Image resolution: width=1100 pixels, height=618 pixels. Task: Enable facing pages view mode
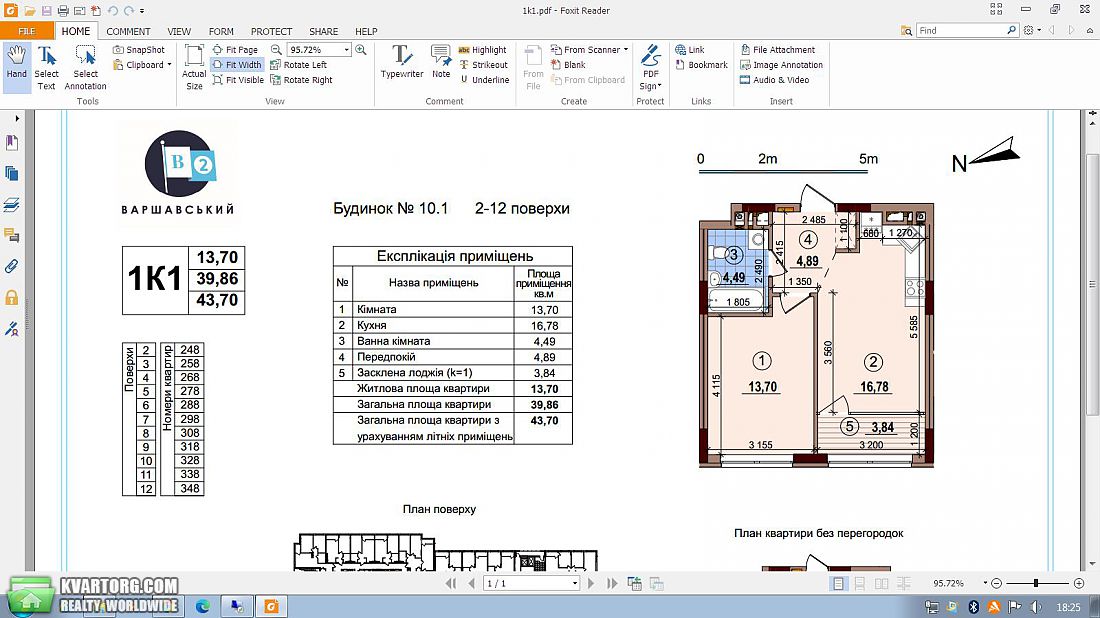882,584
